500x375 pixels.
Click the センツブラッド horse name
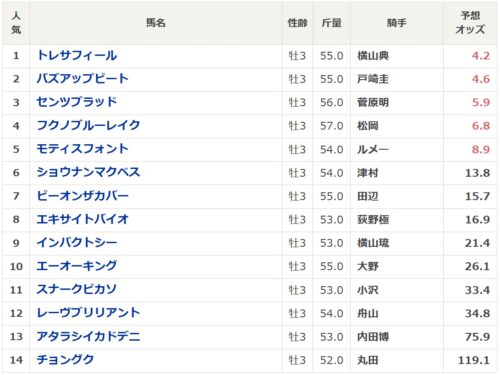pos(77,102)
